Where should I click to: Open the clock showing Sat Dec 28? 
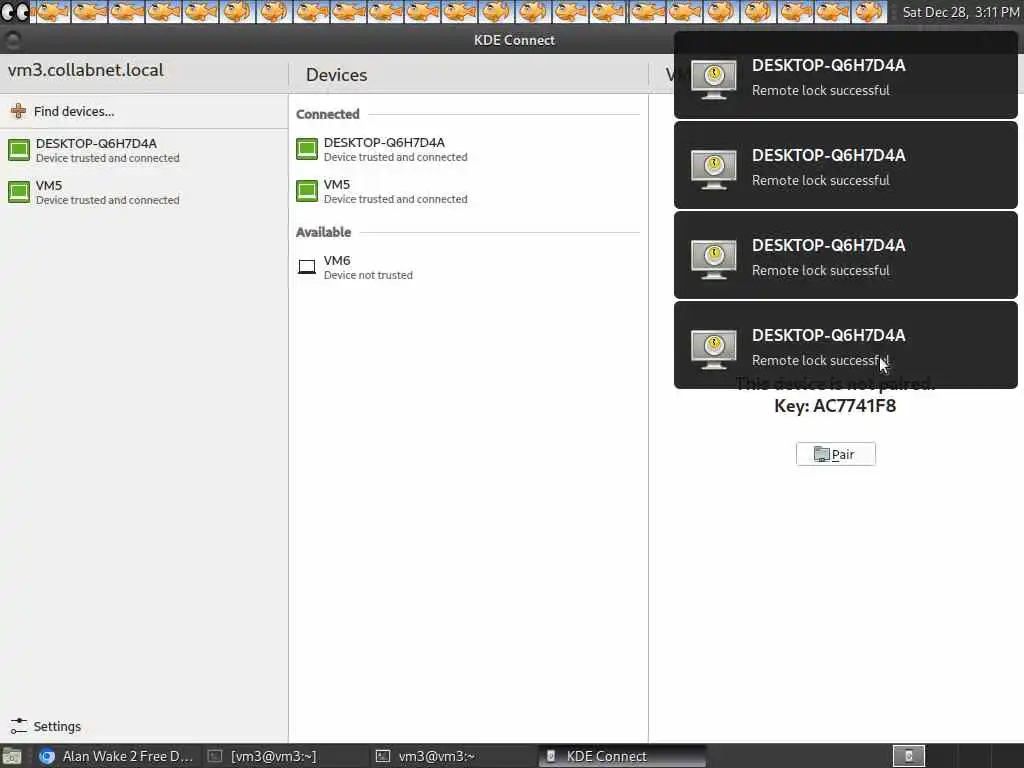(961, 12)
